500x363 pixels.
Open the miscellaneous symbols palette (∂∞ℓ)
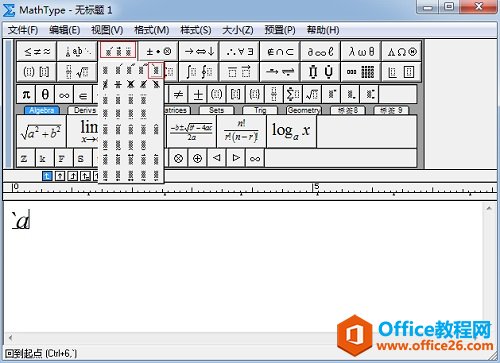coord(321,51)
